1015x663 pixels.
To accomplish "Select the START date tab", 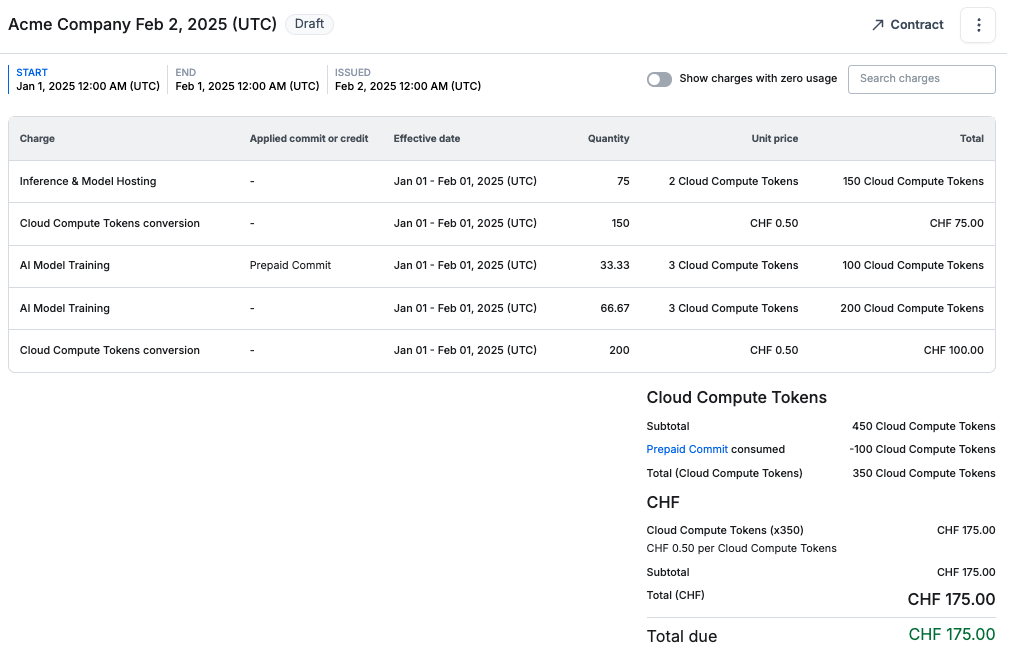I will click(x=87, y=80).
